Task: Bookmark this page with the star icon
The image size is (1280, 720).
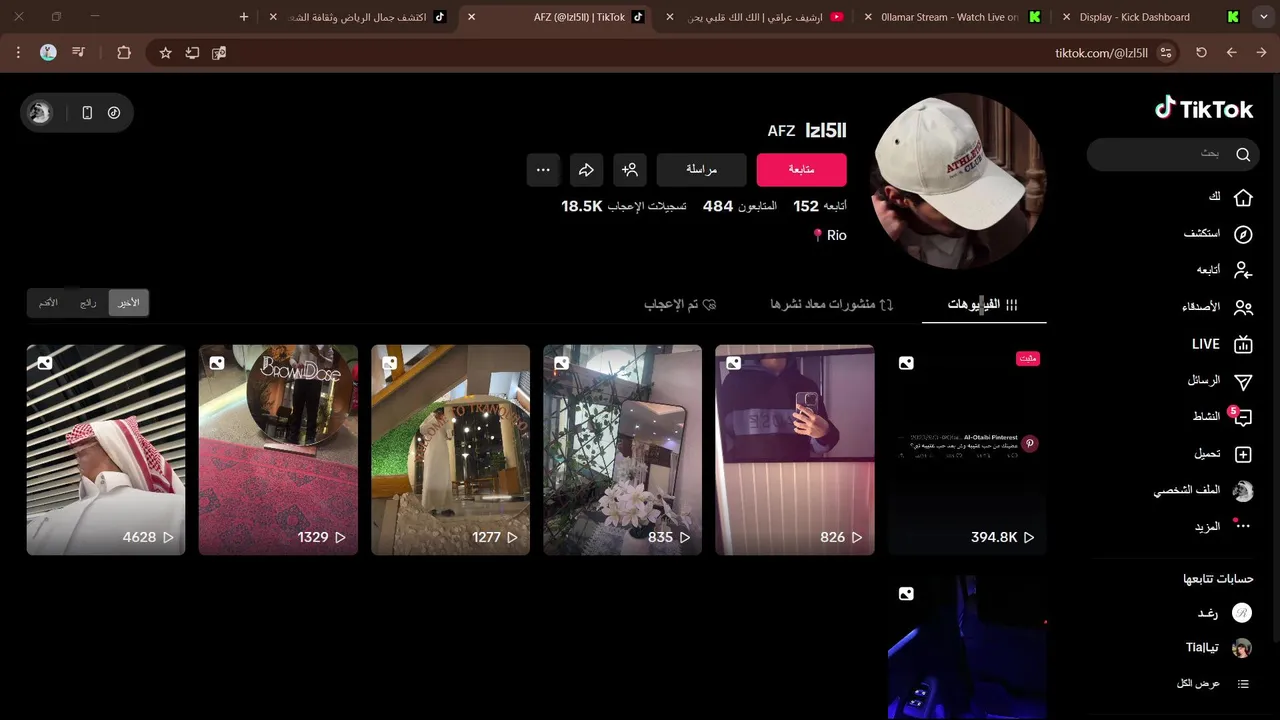Action: 166,53
